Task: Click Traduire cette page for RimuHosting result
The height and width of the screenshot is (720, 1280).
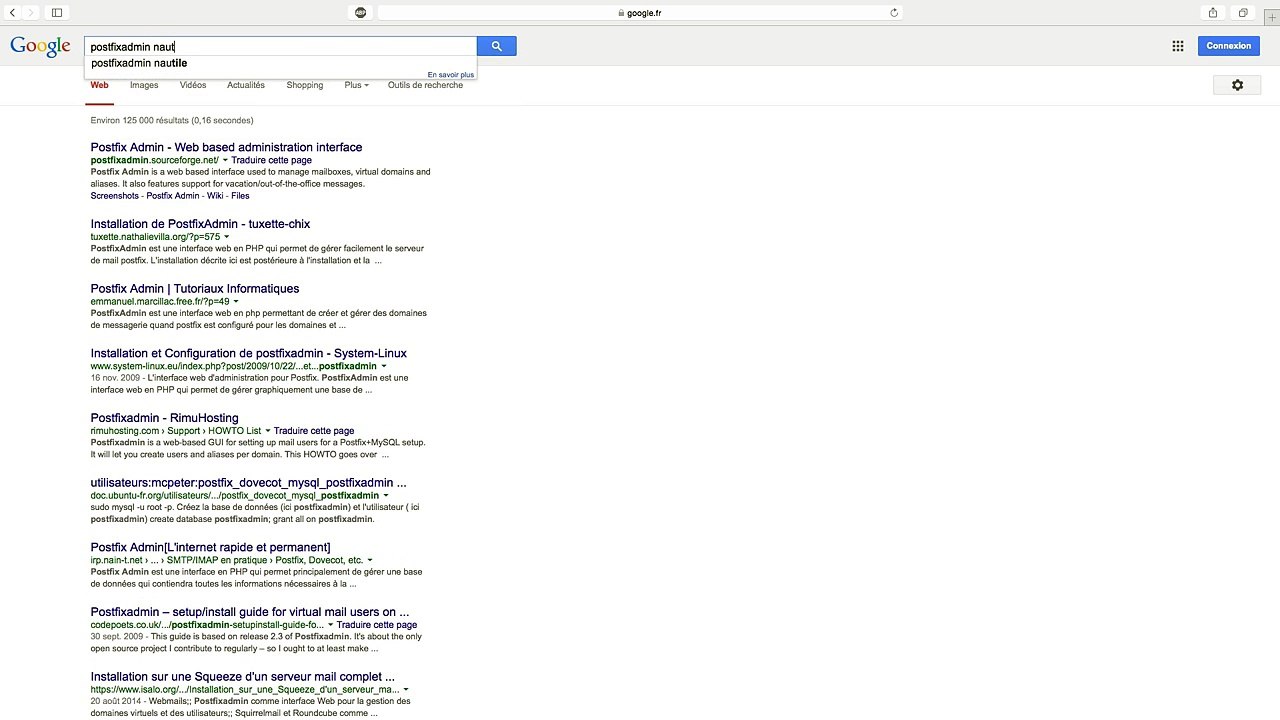Action: (x=314, y=431)
